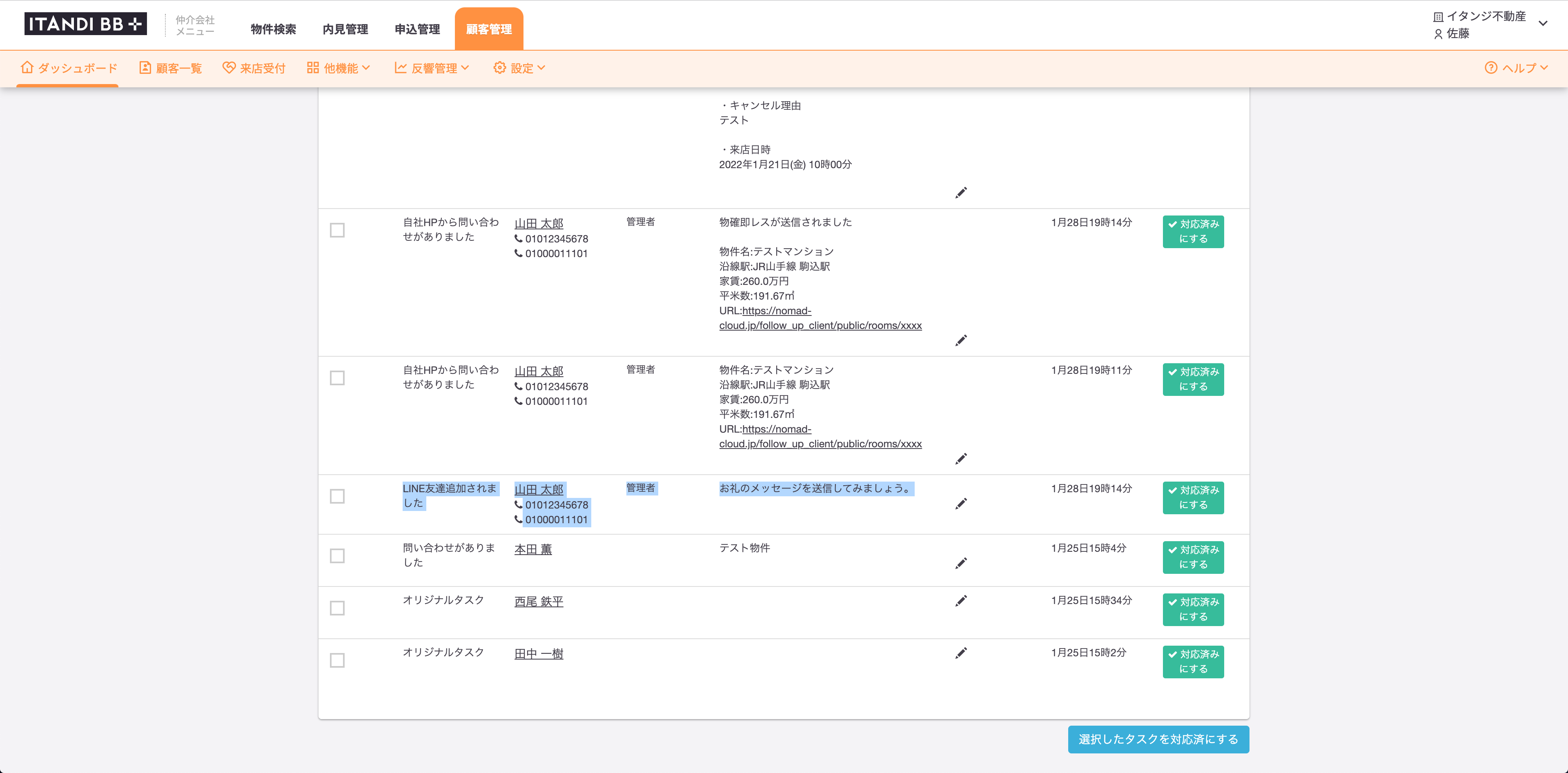The width and height of the screenshot is (1568, 773).
Task: Click the 他機能 grid icon
Action: coord(313,67)
